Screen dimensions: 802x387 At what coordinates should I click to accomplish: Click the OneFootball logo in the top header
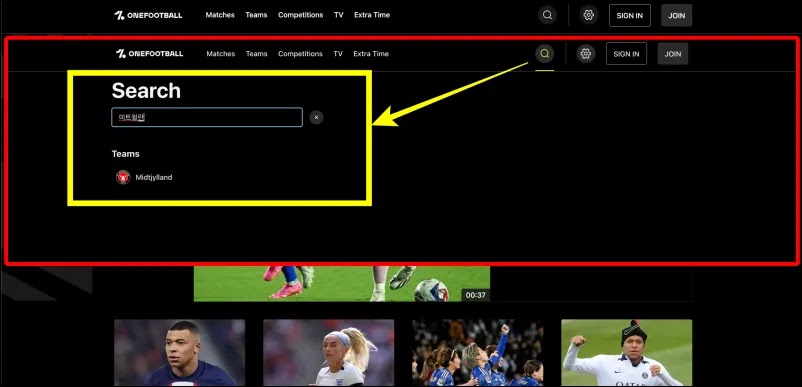pos(148,15)
